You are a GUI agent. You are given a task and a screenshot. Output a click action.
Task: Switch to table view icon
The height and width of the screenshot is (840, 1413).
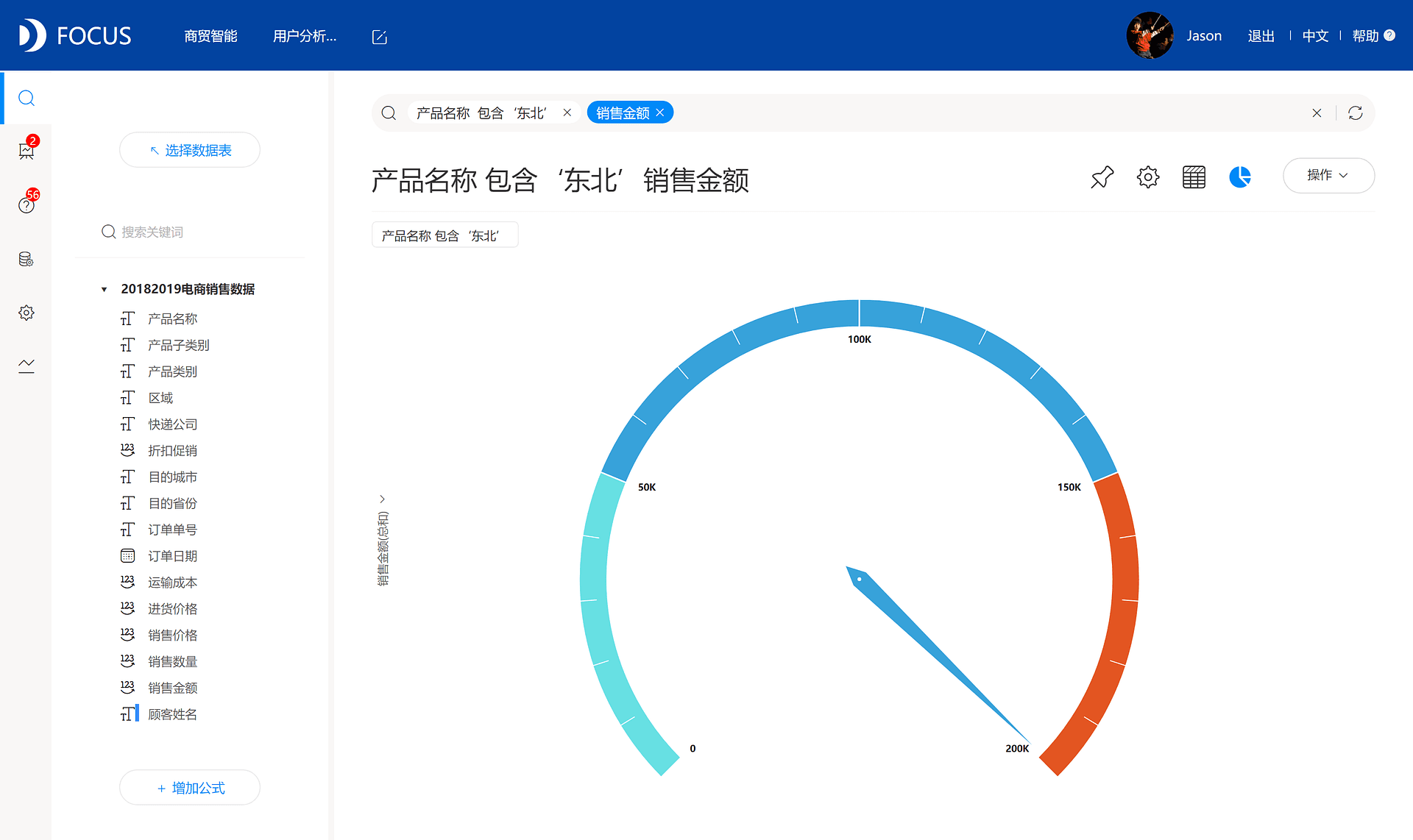coord(1194,177)
